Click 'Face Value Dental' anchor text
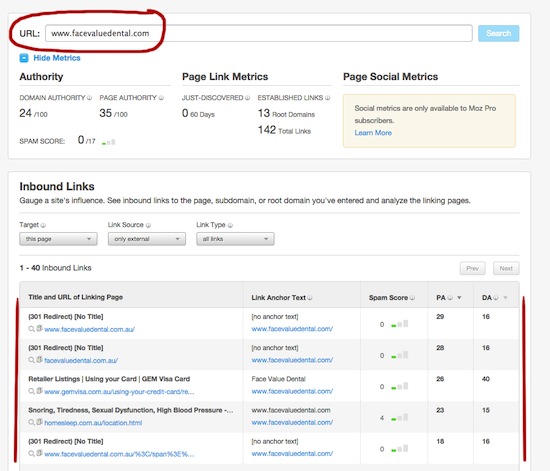This screenshot has width=550, height=471. click(279, 379)
